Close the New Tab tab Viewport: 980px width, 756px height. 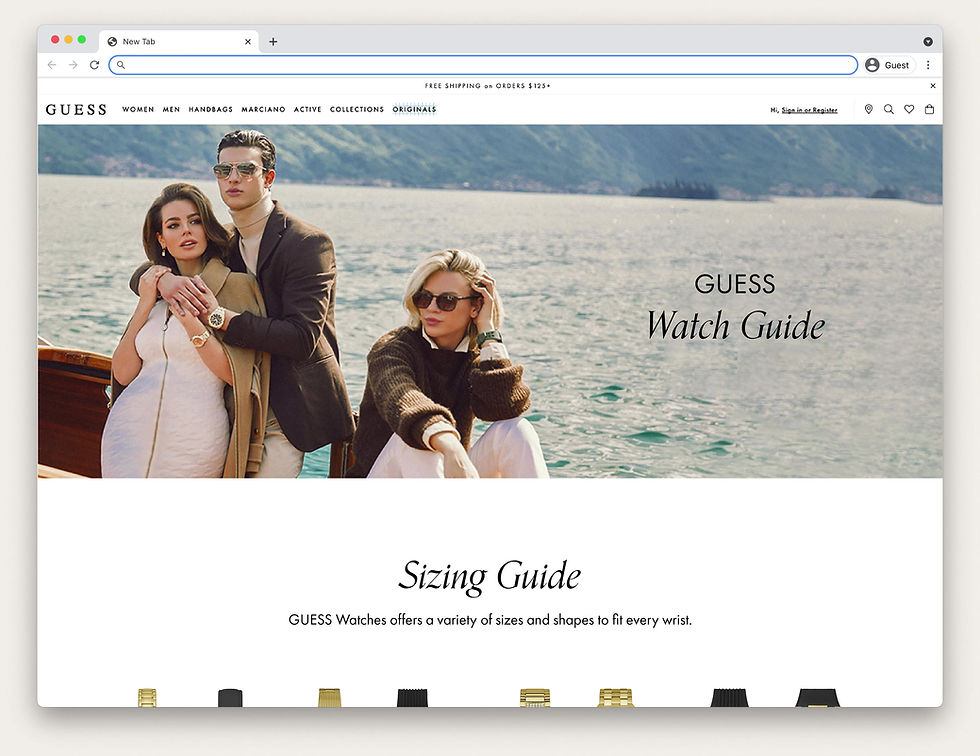coord(248,42)
